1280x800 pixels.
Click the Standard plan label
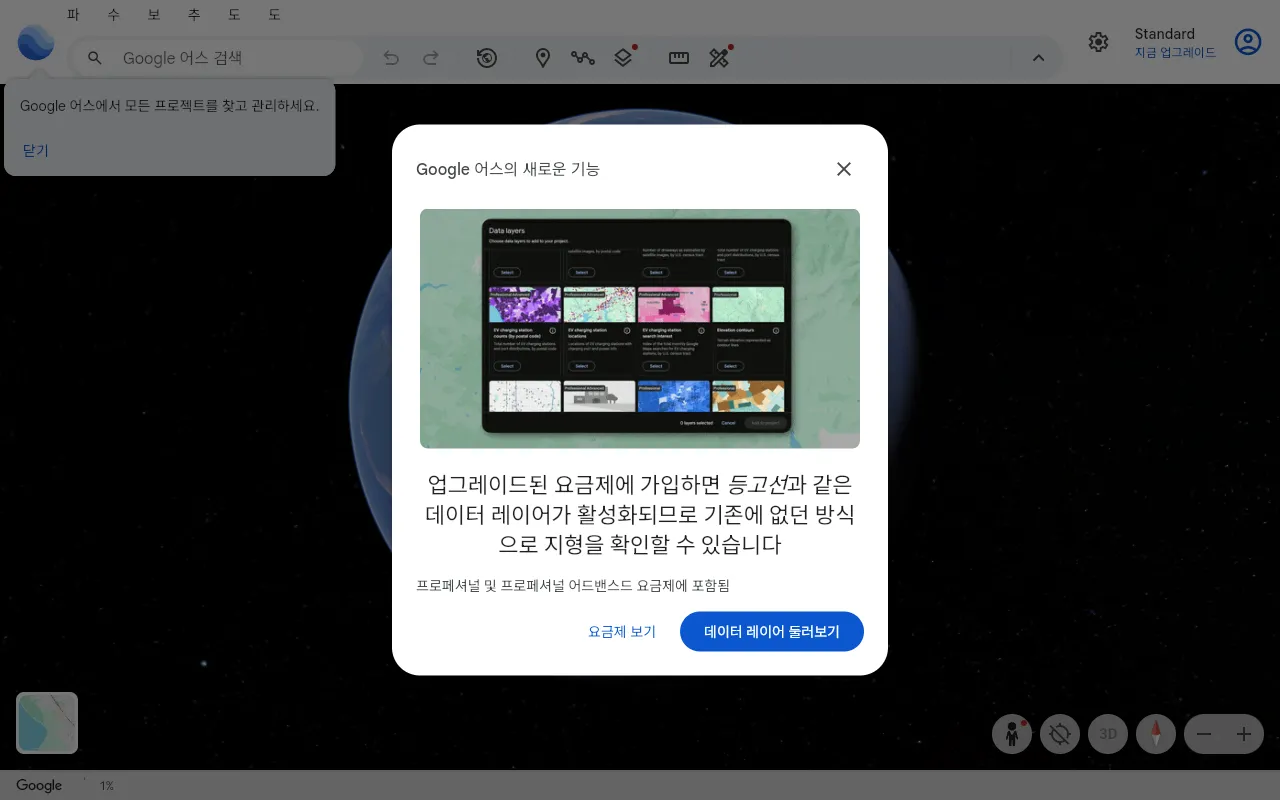(x=1164, y=34)
